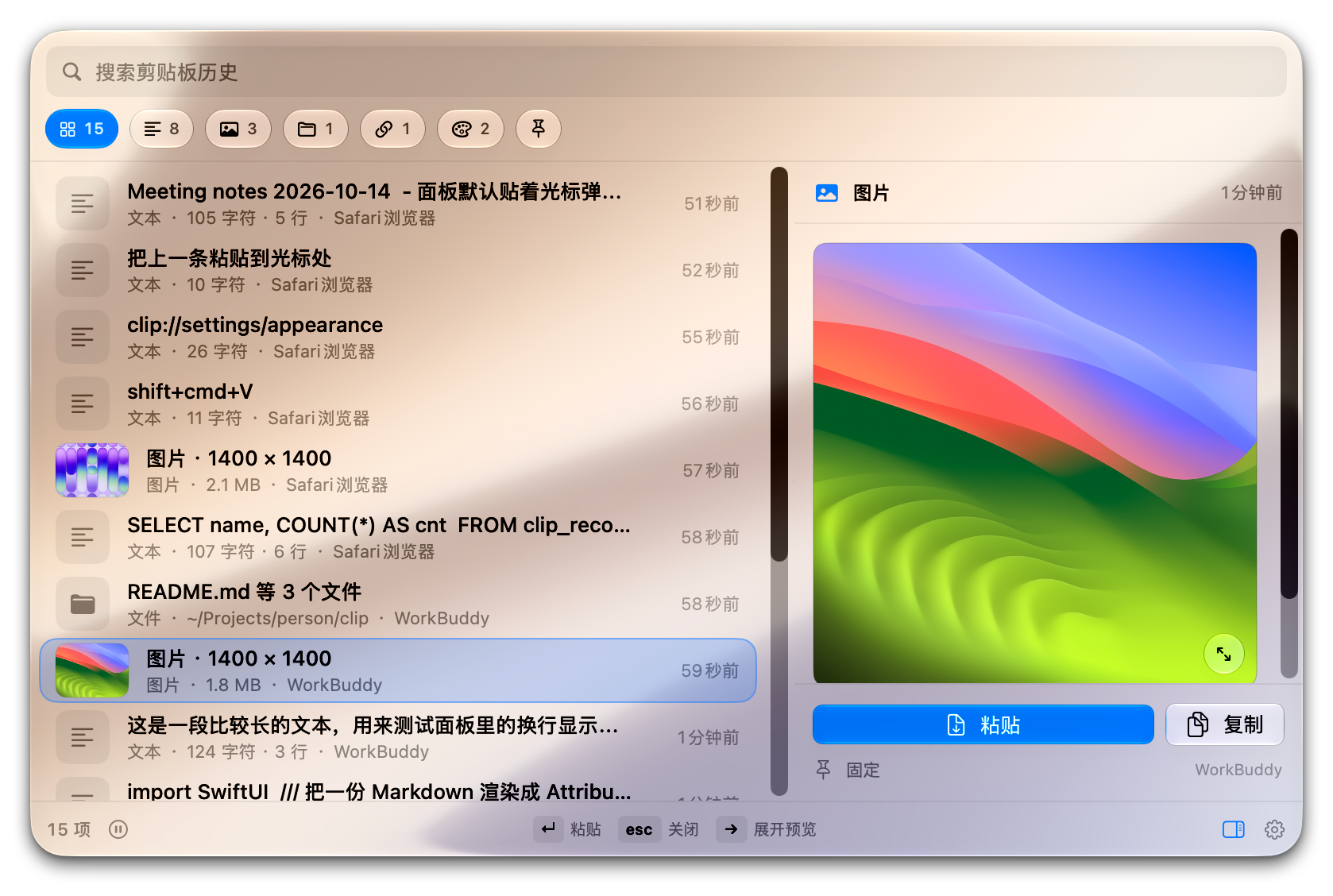Screen dimensions: 1333x896
Task: Click text icon of shift+cmd+V entry
Action: [83, 404]
